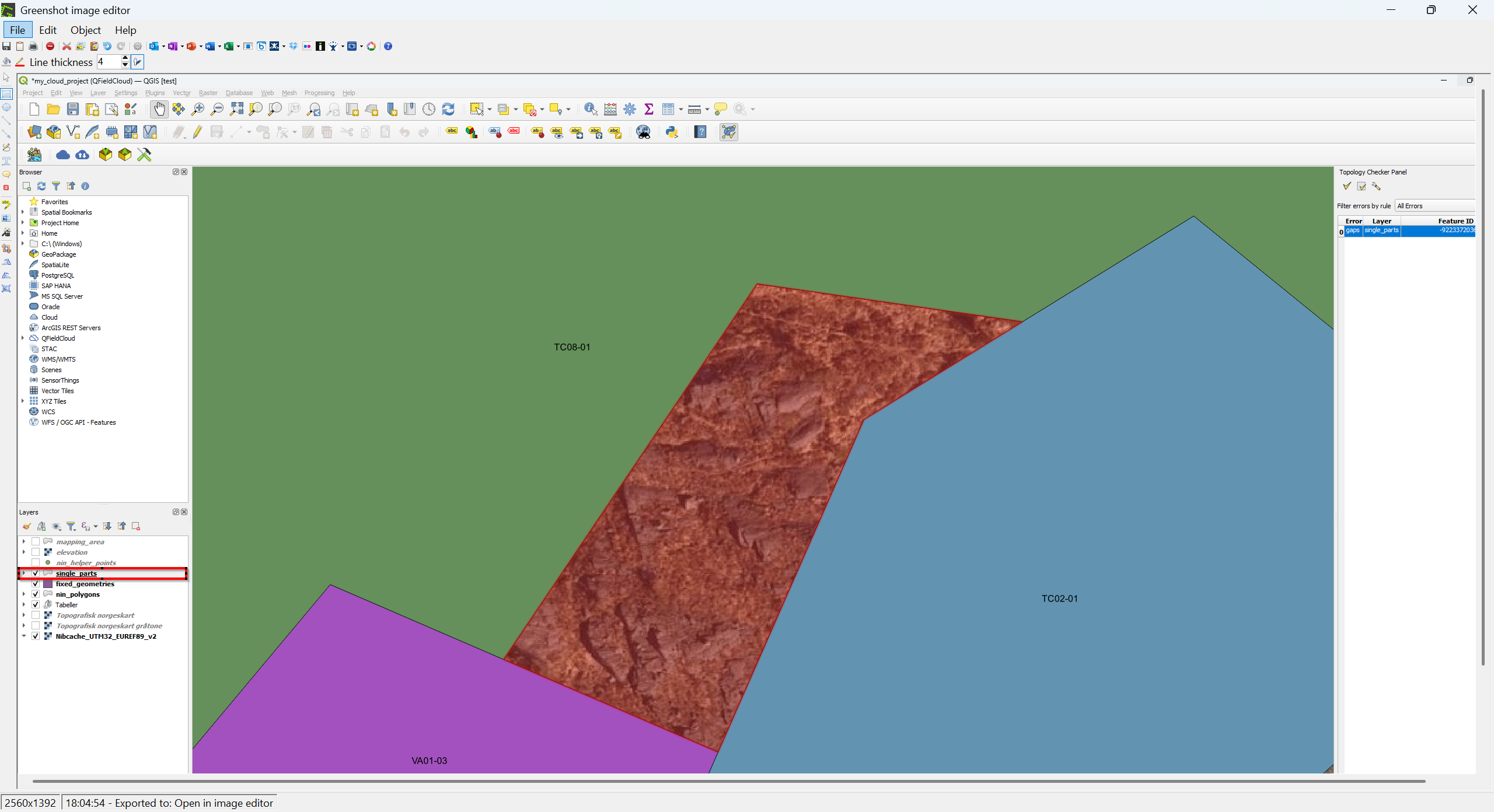Viewport: 1494px width, 812px height.
Task: Click the Refresh map icon
Action: (x=448, y=109)
